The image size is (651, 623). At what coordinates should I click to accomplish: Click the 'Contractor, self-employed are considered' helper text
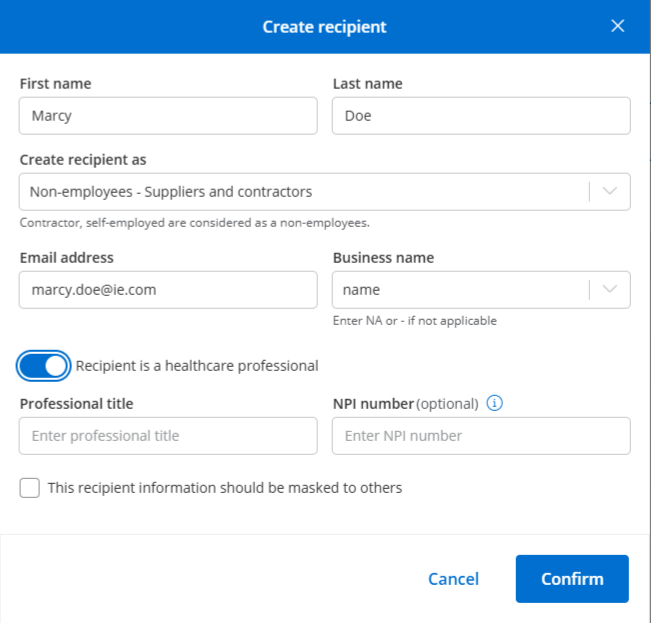coord(195,223)
